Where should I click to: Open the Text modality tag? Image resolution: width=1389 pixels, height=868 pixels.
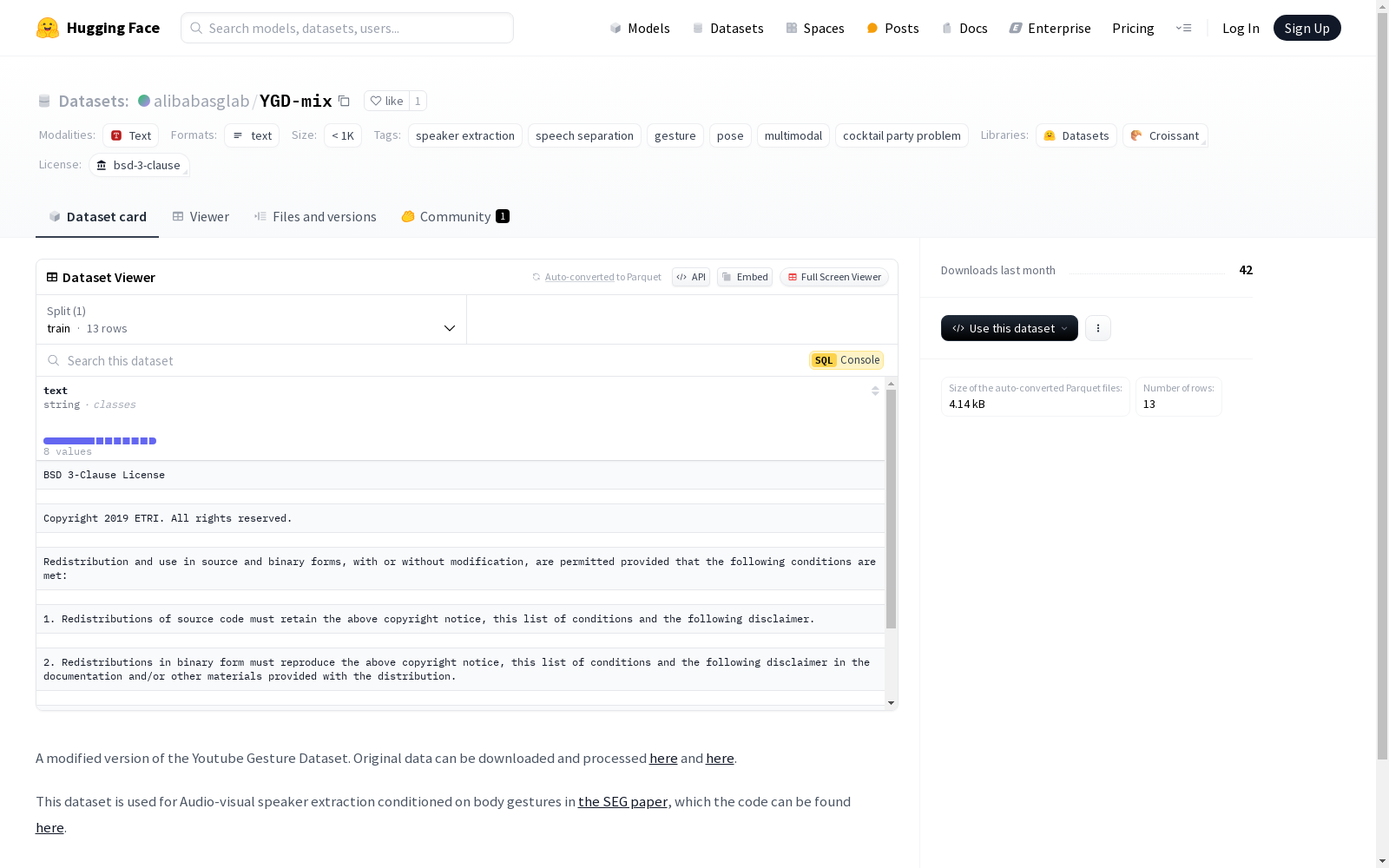(x=130, y=135)
